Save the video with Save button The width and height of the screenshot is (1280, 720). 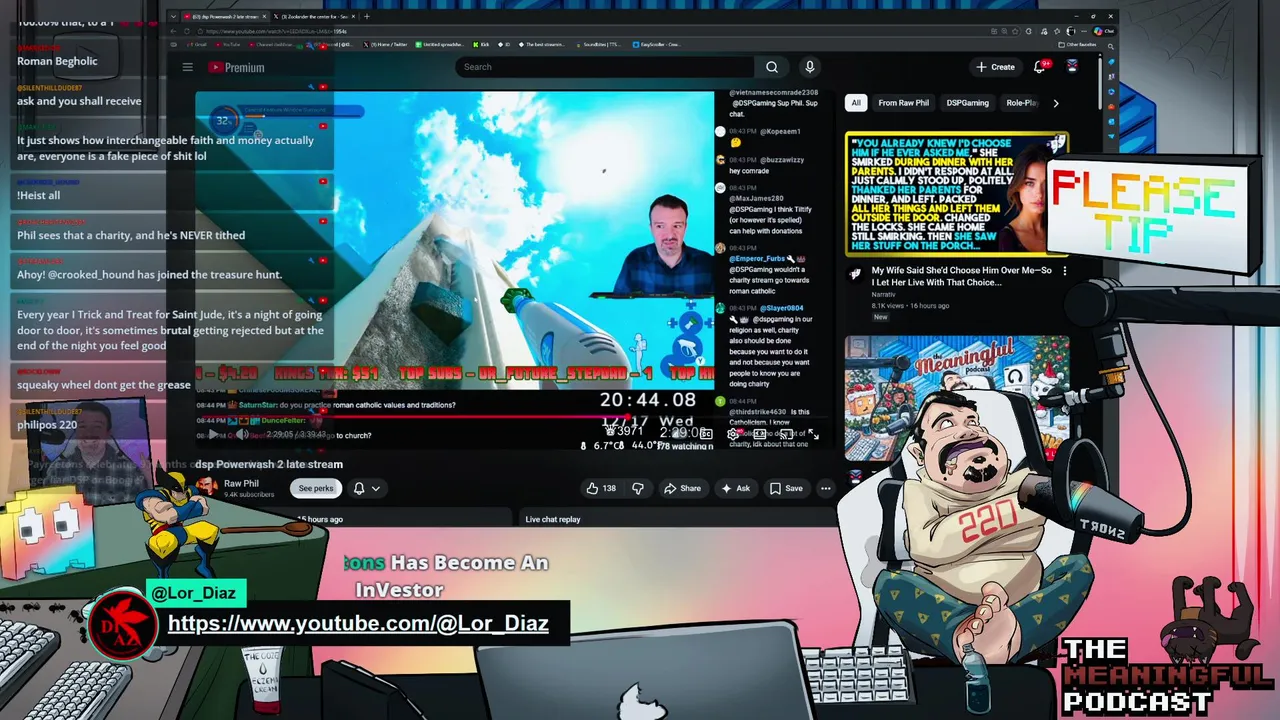786,488
